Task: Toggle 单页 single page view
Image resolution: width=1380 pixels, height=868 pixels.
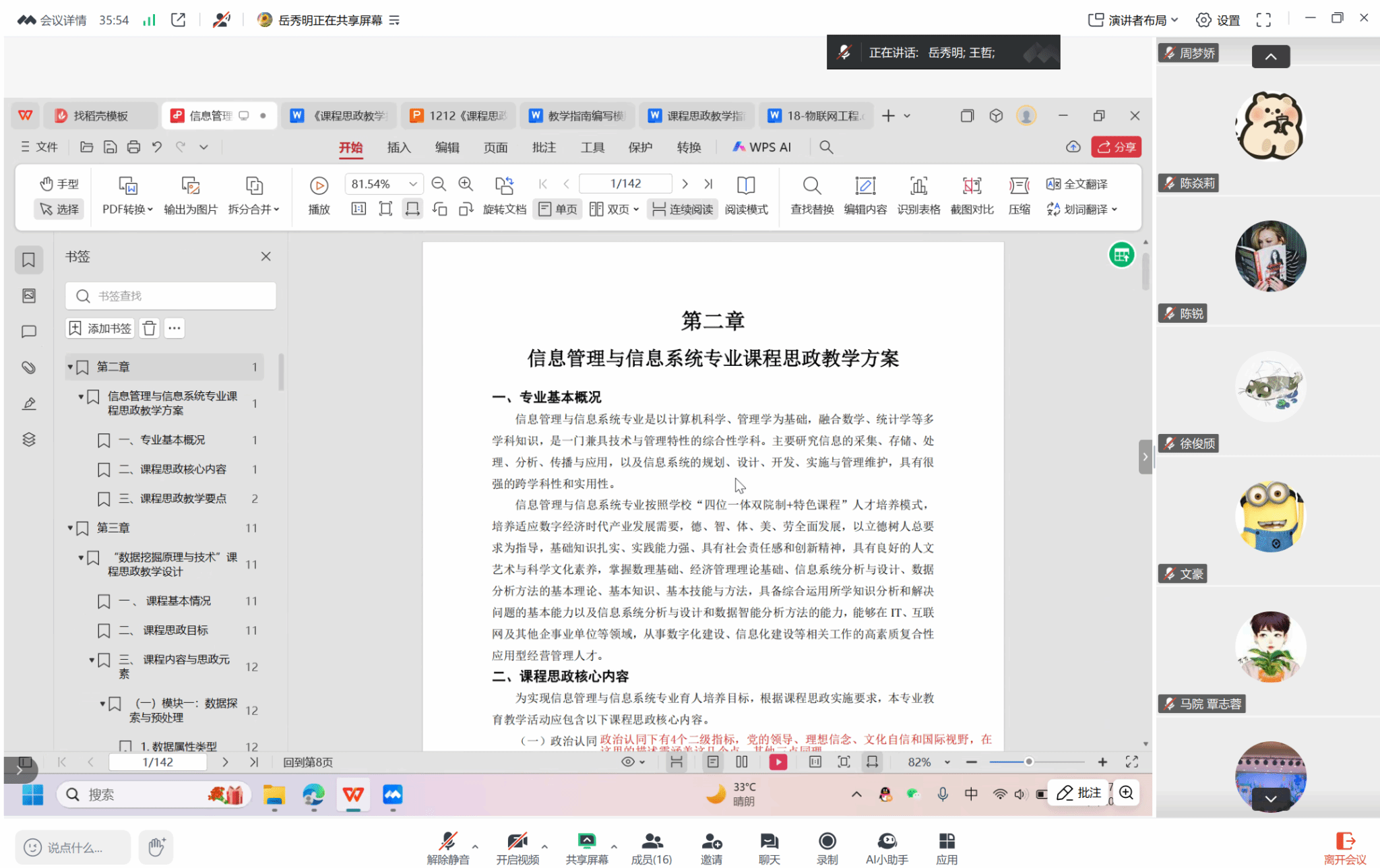Action: pos(559,210)
